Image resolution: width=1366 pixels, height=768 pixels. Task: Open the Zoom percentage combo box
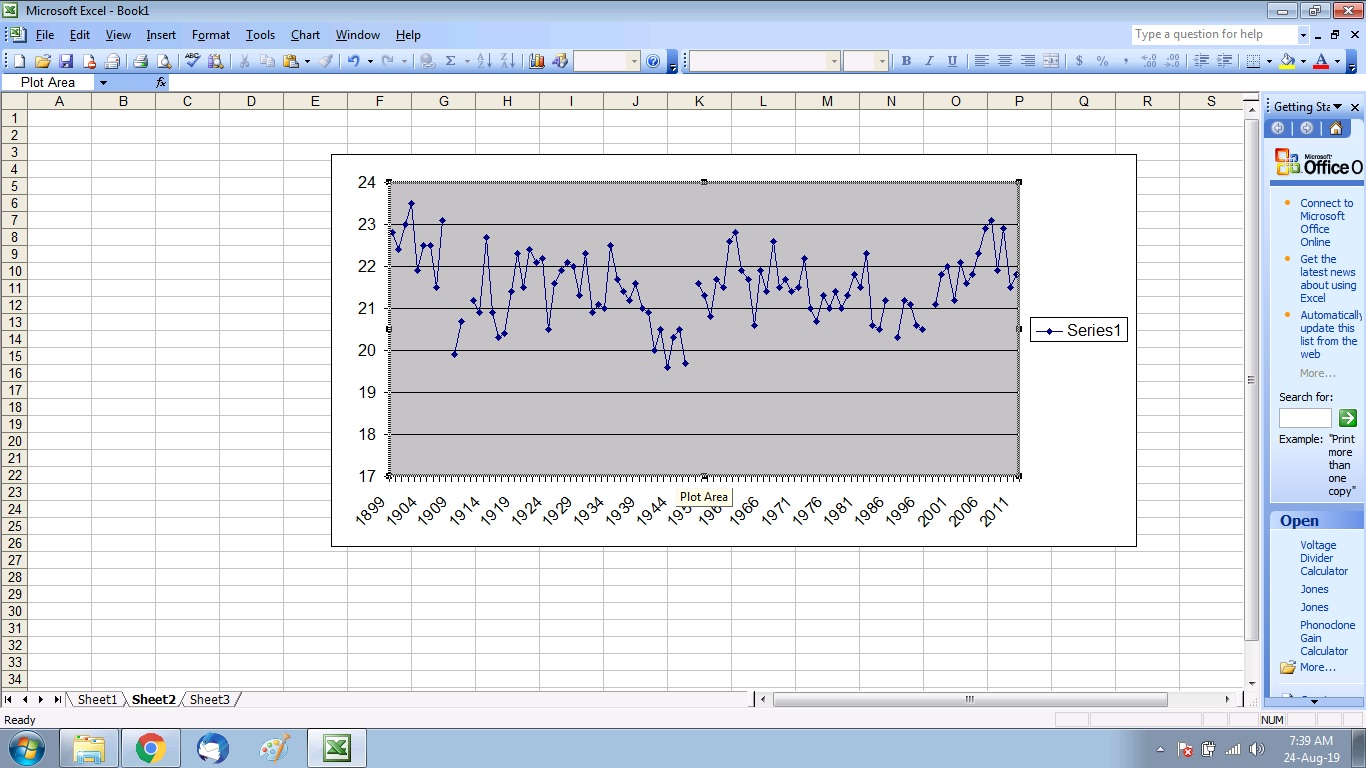pos(607,61)
